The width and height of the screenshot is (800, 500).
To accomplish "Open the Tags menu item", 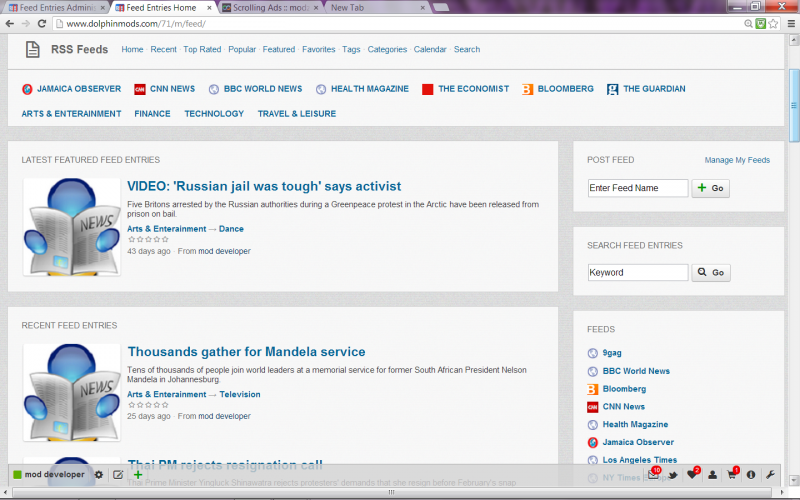I will [351, 49].
